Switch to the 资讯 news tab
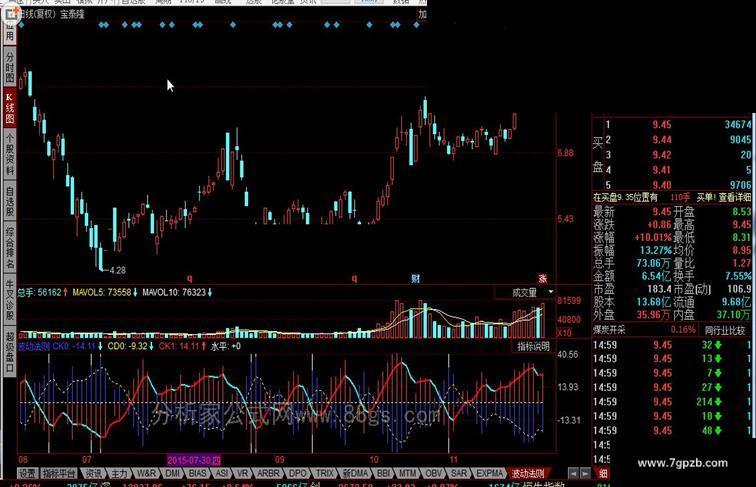Viewport: 756px width, 487px height. pyautogui.click(x=93, y=473)
